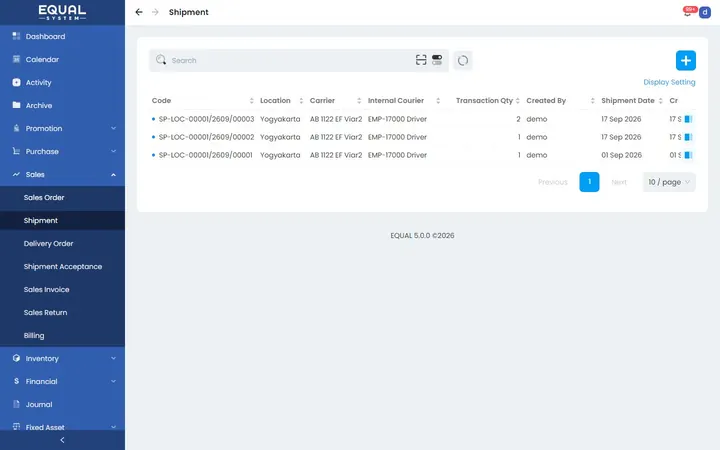Expand the Purchase menu
Viewport: 720px width, 450px height.
62,152
